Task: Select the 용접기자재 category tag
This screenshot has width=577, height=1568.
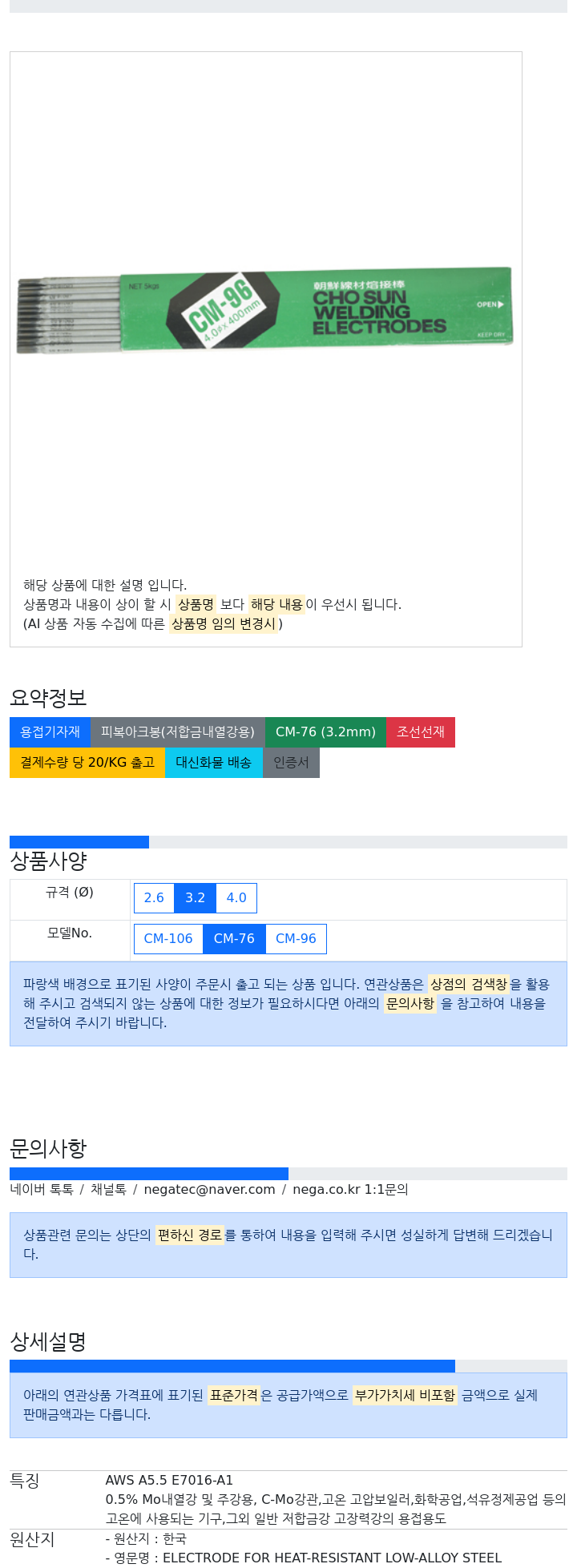Action: pos(50,732)
